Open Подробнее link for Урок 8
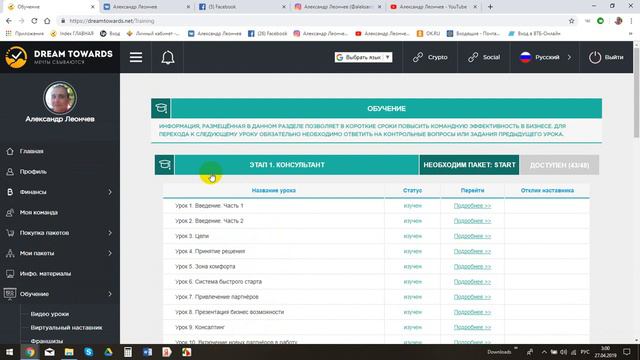640x360 pixels. 472,312
